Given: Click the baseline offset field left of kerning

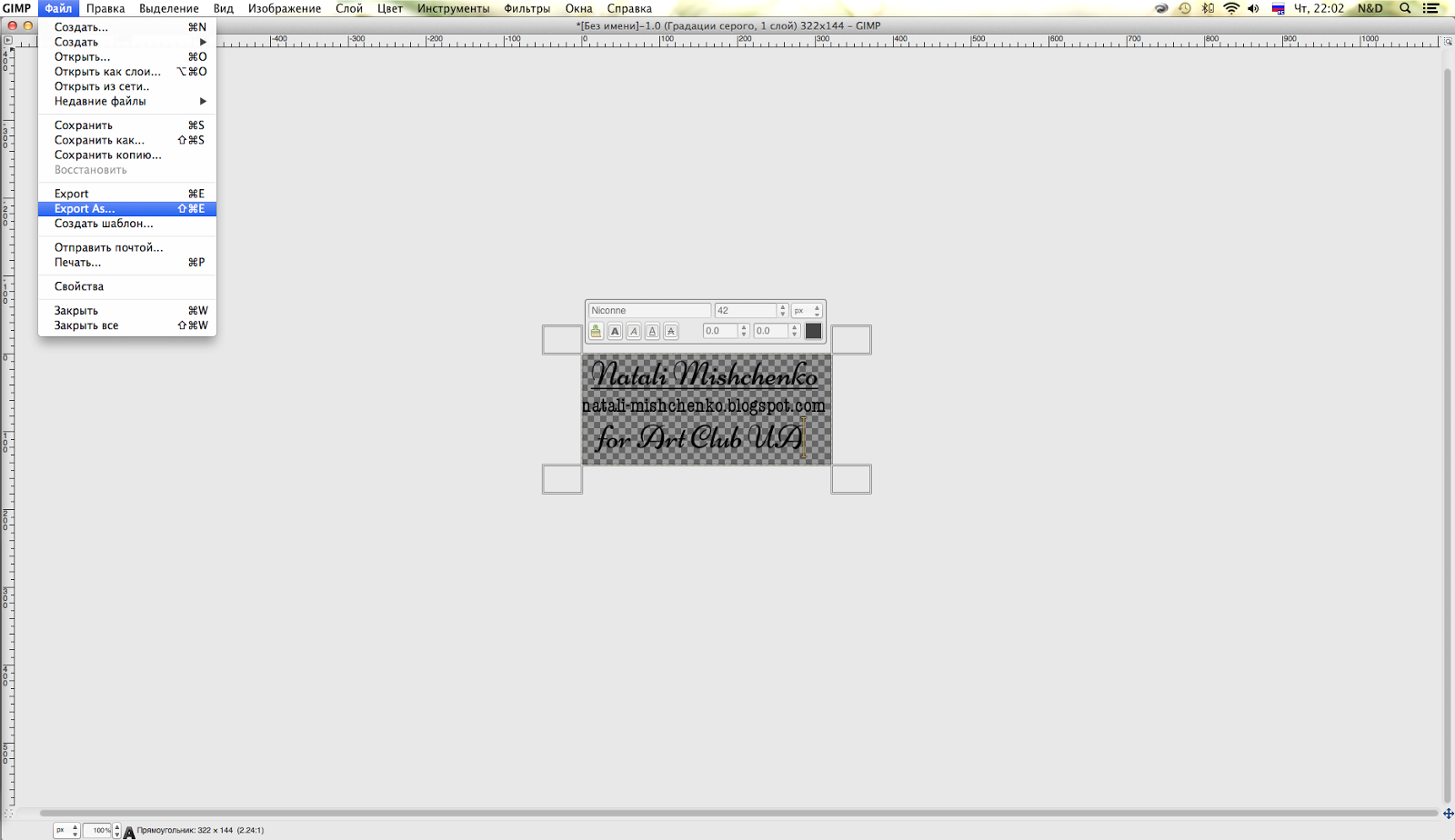Looking at the screenshot, I should click(720, 331).
